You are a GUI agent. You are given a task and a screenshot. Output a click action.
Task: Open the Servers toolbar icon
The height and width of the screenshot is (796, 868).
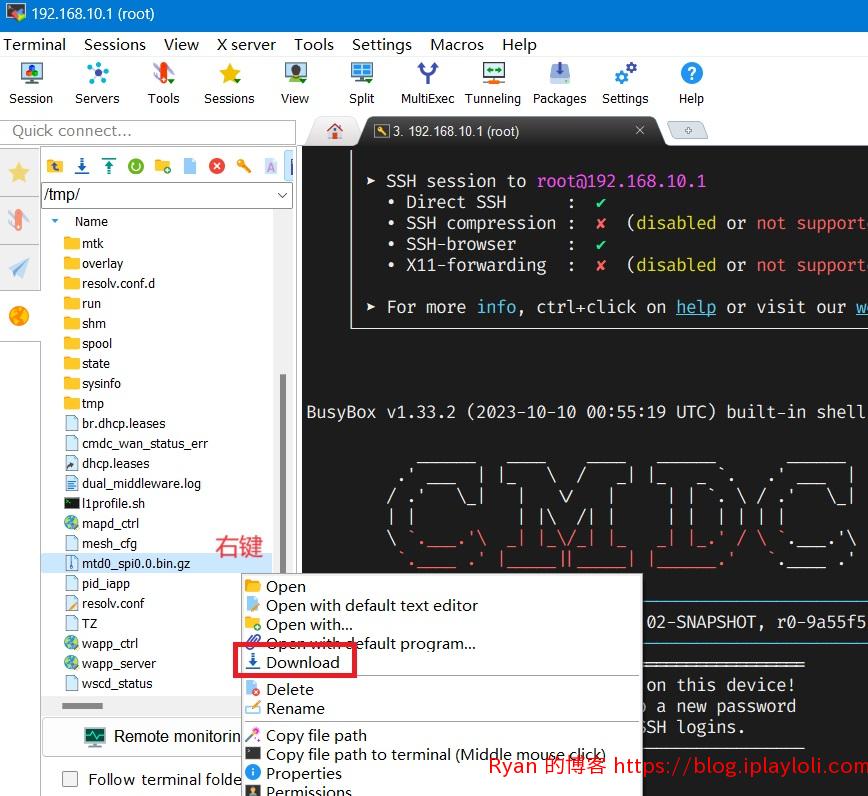pos(97,83)
